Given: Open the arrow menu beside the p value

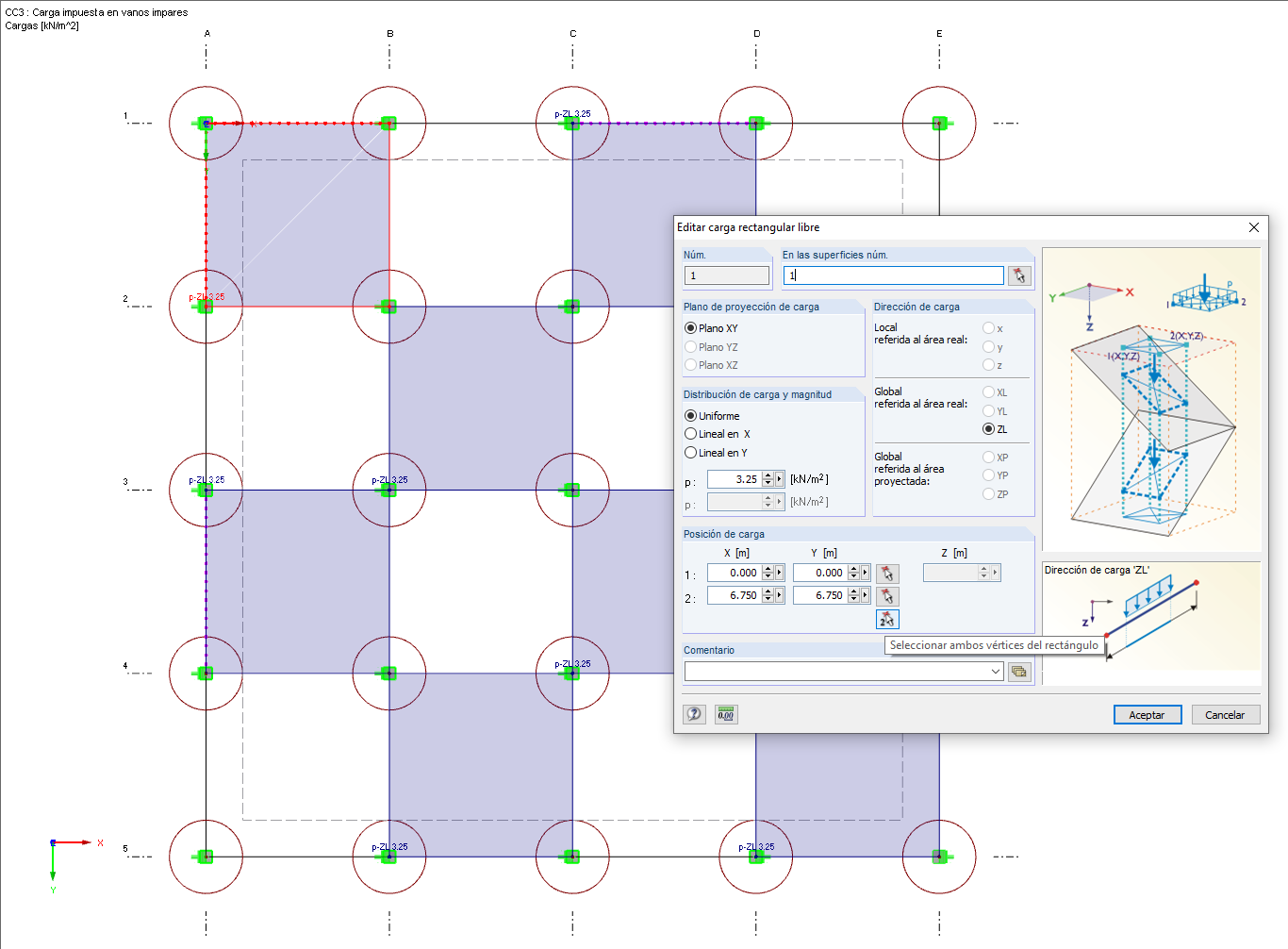Looking at the screenshot, I should coord(780,479).
